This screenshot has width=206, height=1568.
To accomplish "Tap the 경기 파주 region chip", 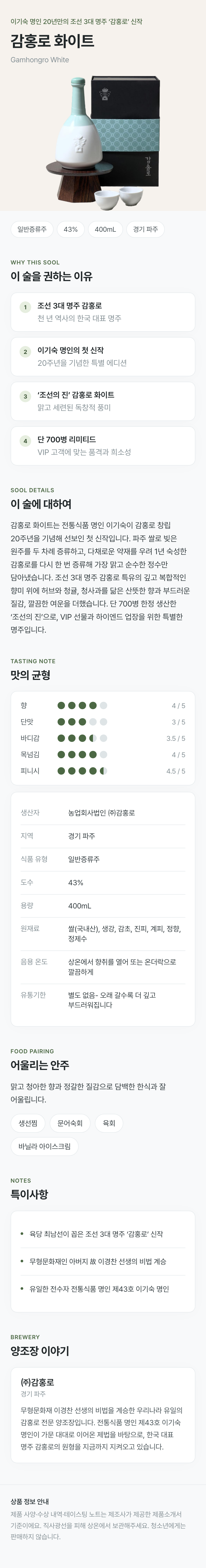I will click(146, 229).
